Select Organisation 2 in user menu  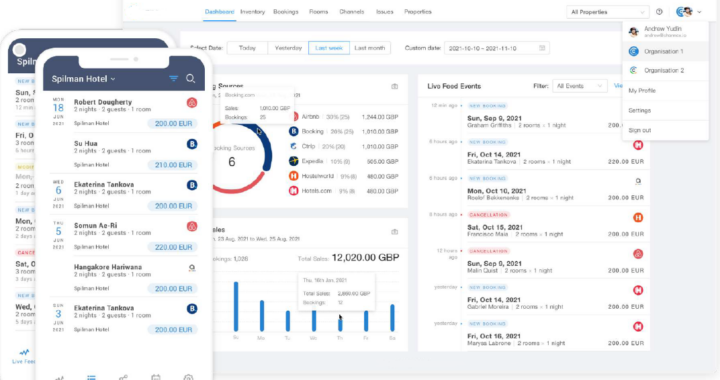coord(666,70)
